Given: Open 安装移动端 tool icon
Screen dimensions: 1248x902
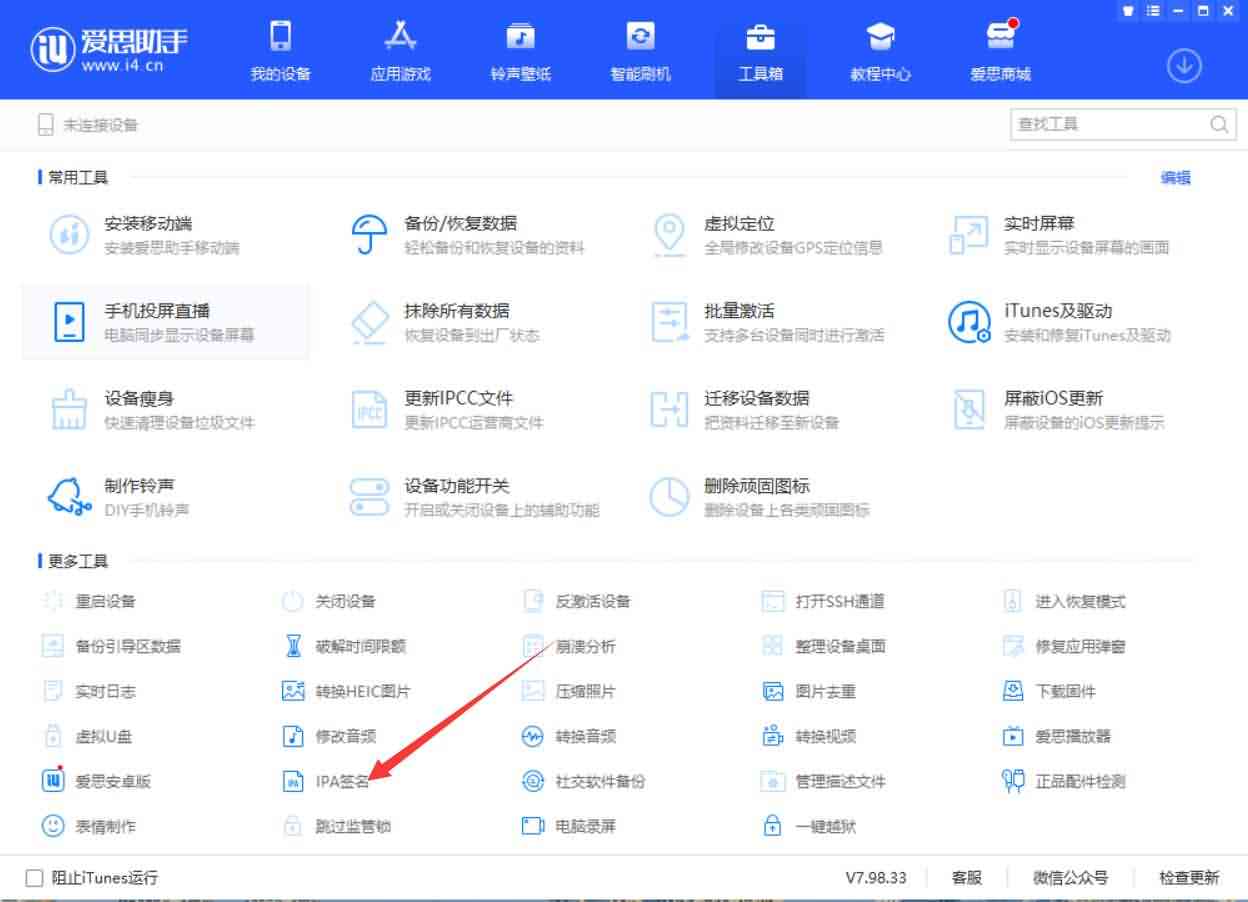Looking at the screenshot, I should coord(69,235).
